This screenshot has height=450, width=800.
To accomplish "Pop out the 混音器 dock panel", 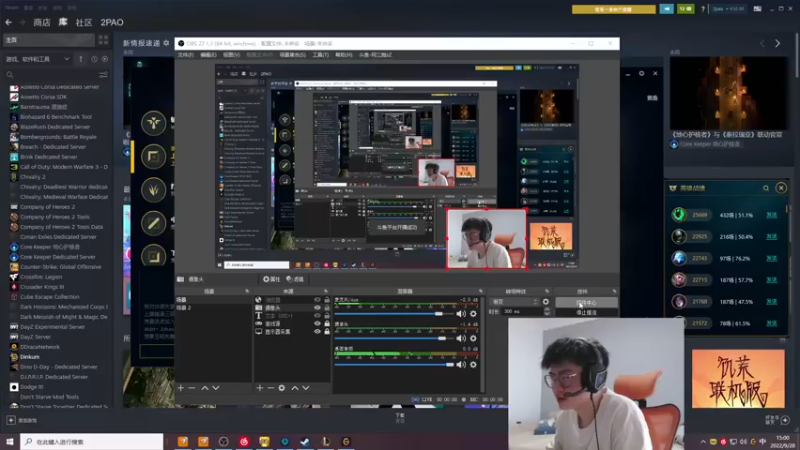I will [x=481, y=291].
